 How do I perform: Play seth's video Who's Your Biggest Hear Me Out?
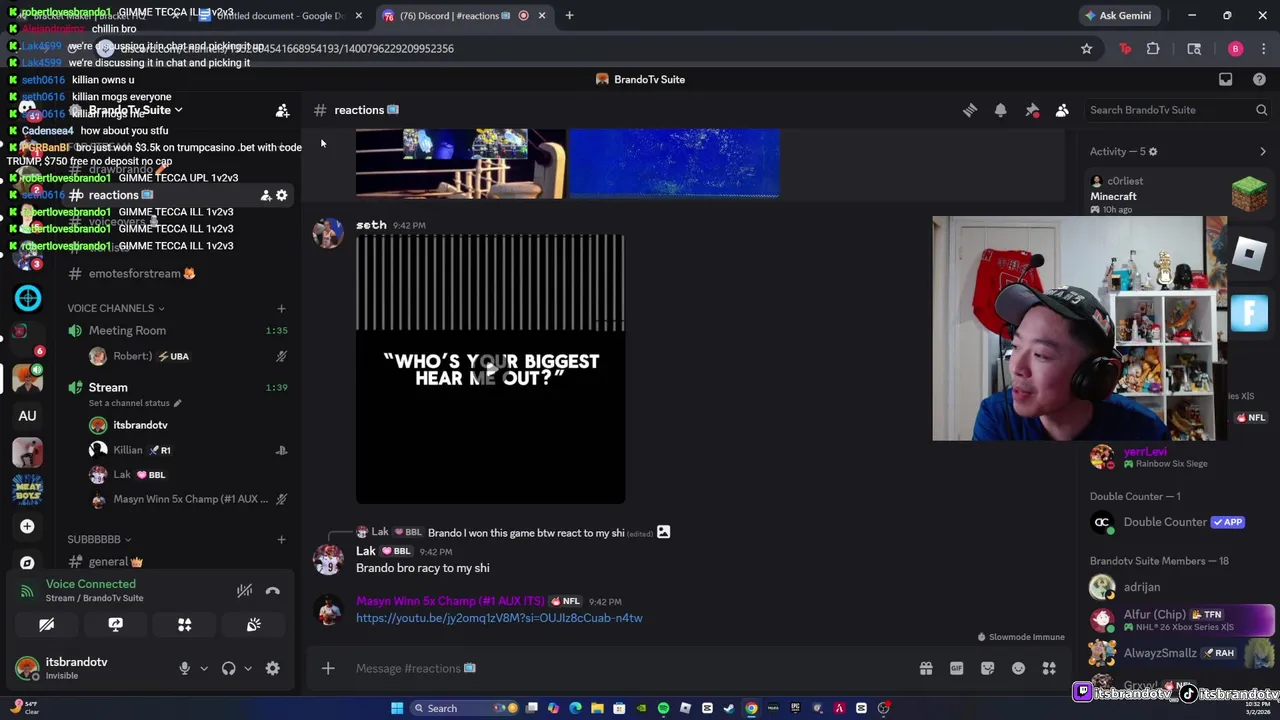point(490,369)
